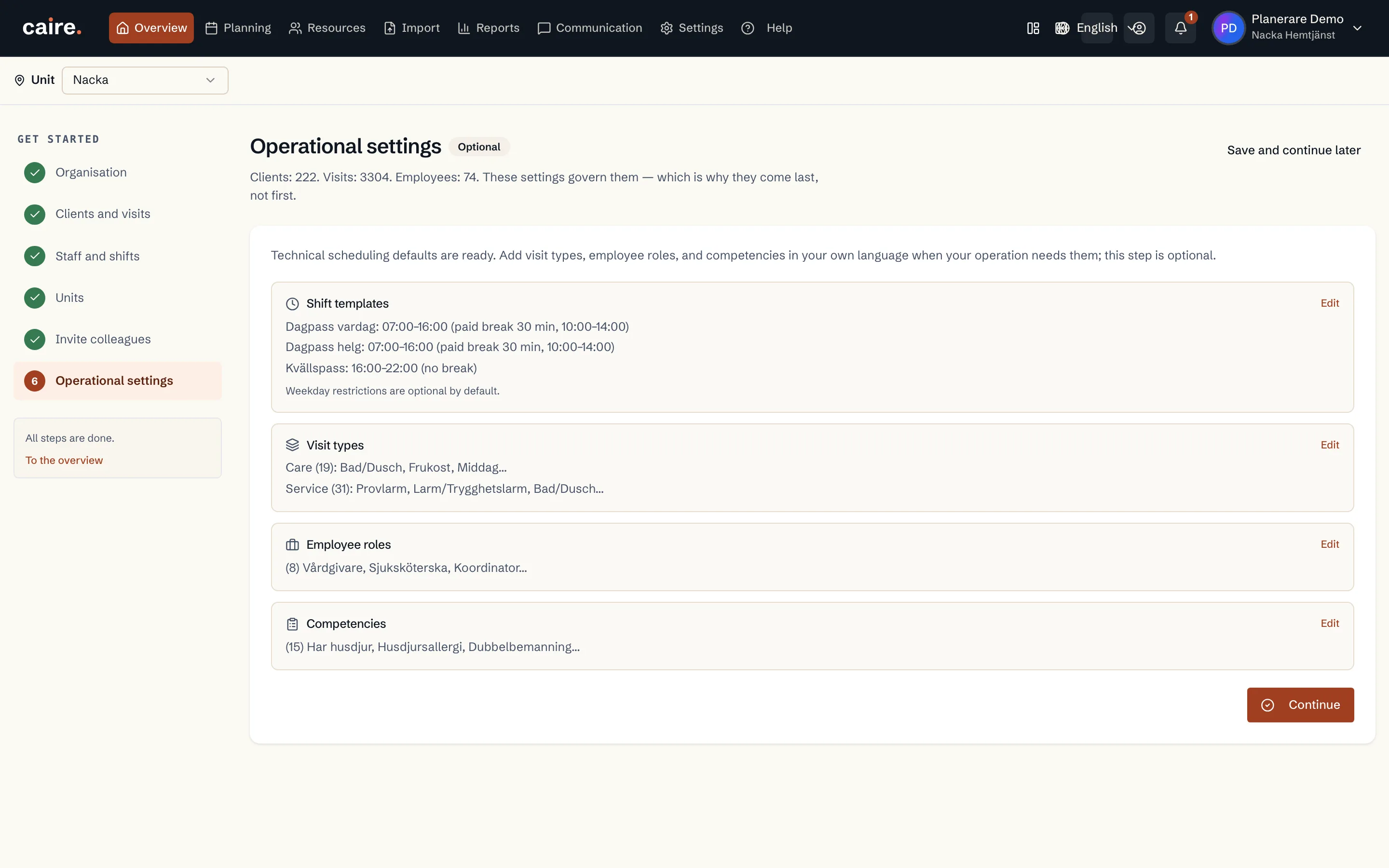Open the Import page
The height and width of the screenshot is (868, 1389).
[411, 27]
